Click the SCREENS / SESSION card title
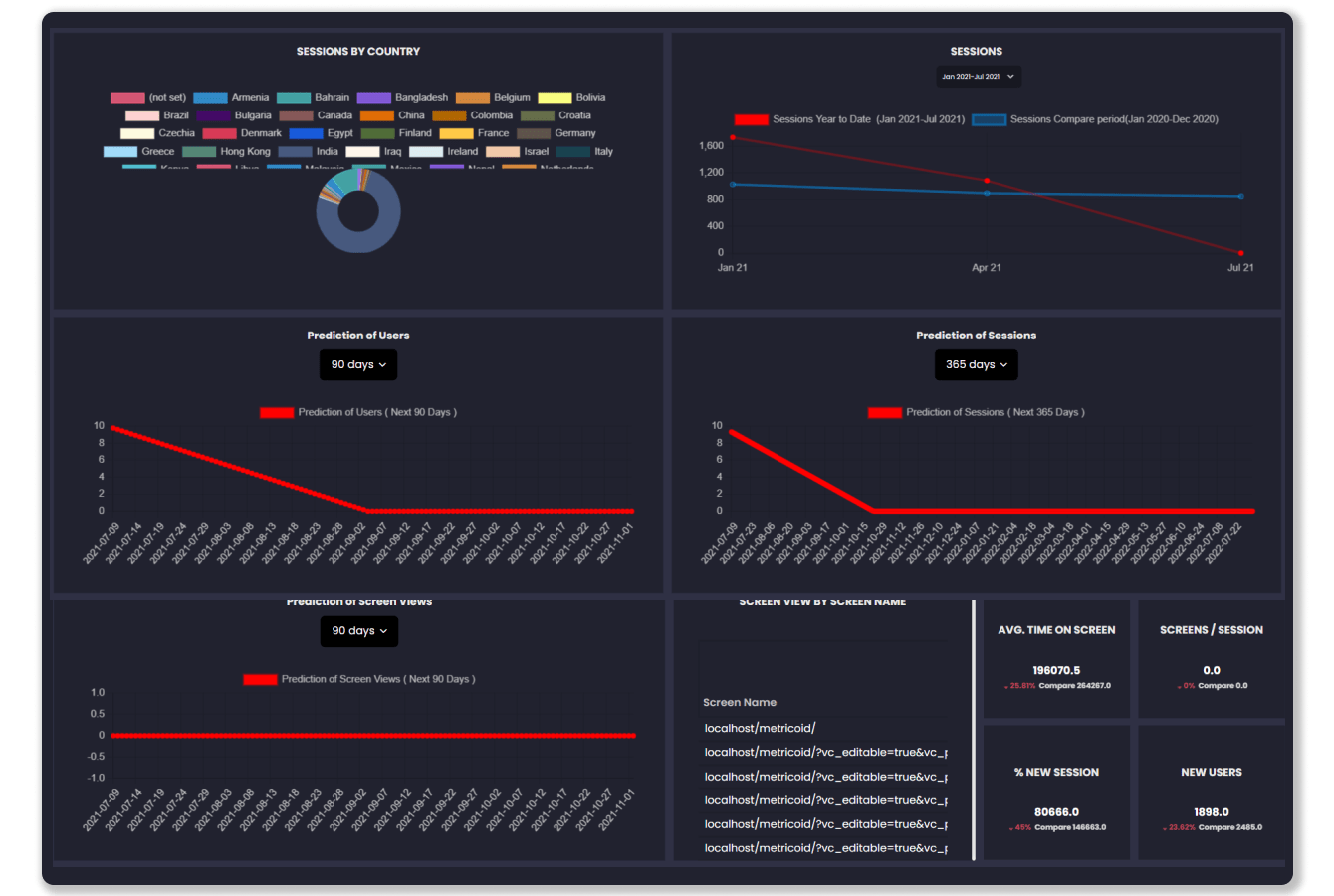The image size is (1334, 896). coord(1212,630)
